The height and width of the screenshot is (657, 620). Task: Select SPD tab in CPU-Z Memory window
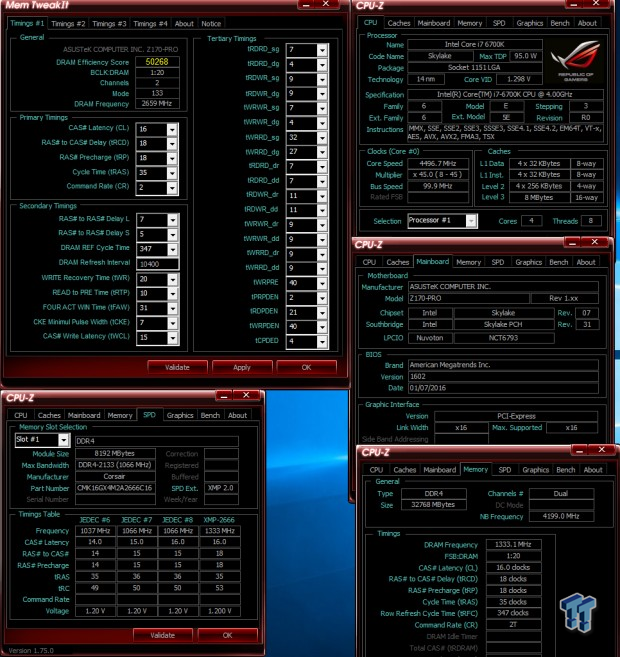pyautogui.click(x=505, y=470)
